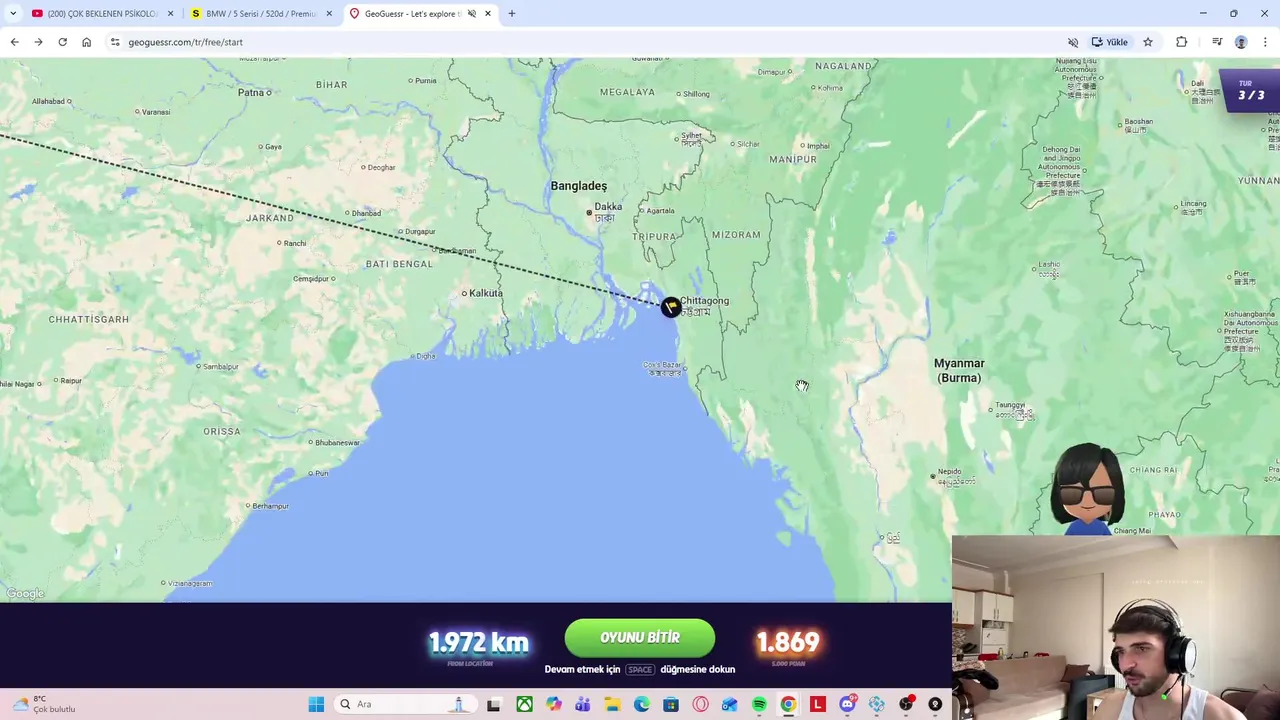Select the GeoGuessr tab

pyautogui.click(x=412, y=14)
